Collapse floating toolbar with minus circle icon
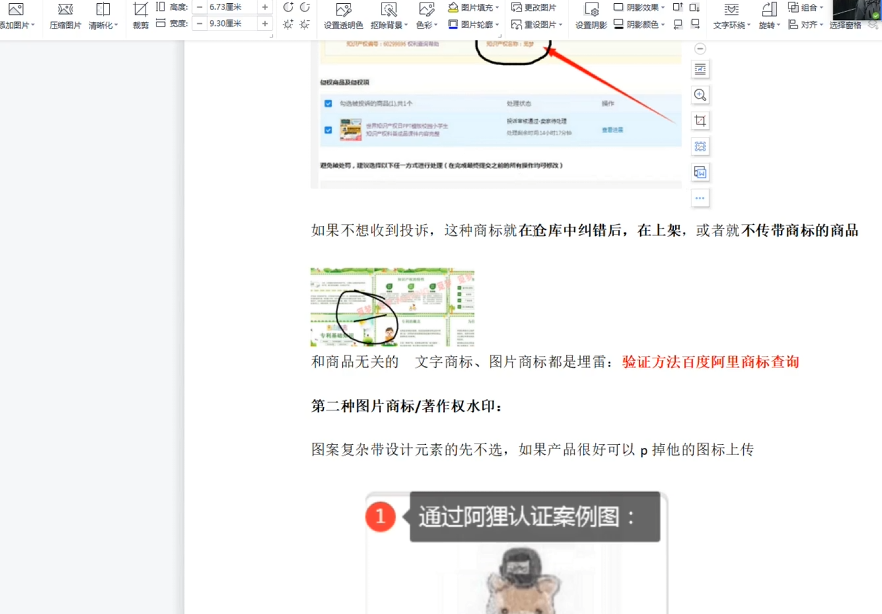The image size is (882, 614). [x=700, y=48]
